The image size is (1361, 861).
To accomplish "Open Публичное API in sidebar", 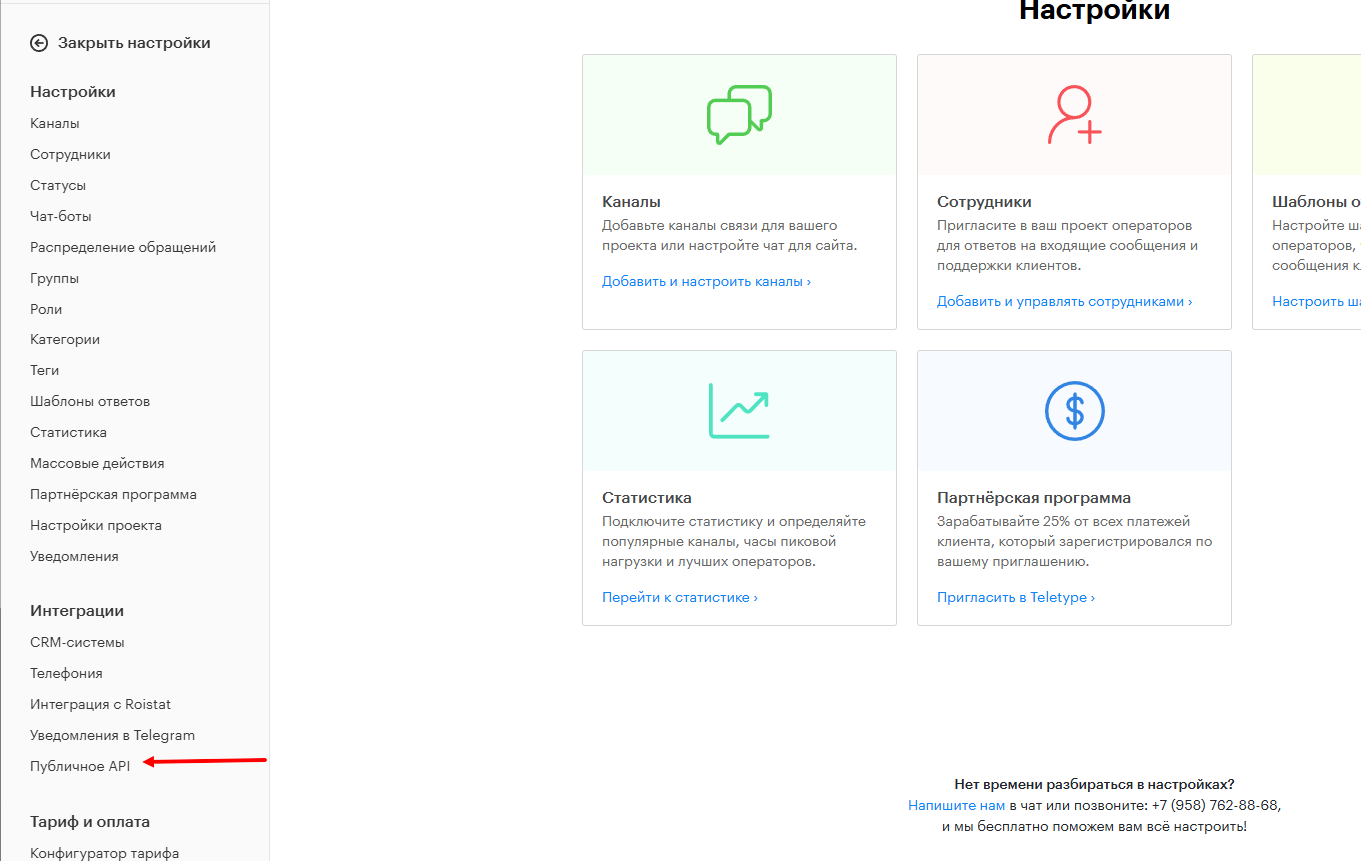I will (80, 766).
